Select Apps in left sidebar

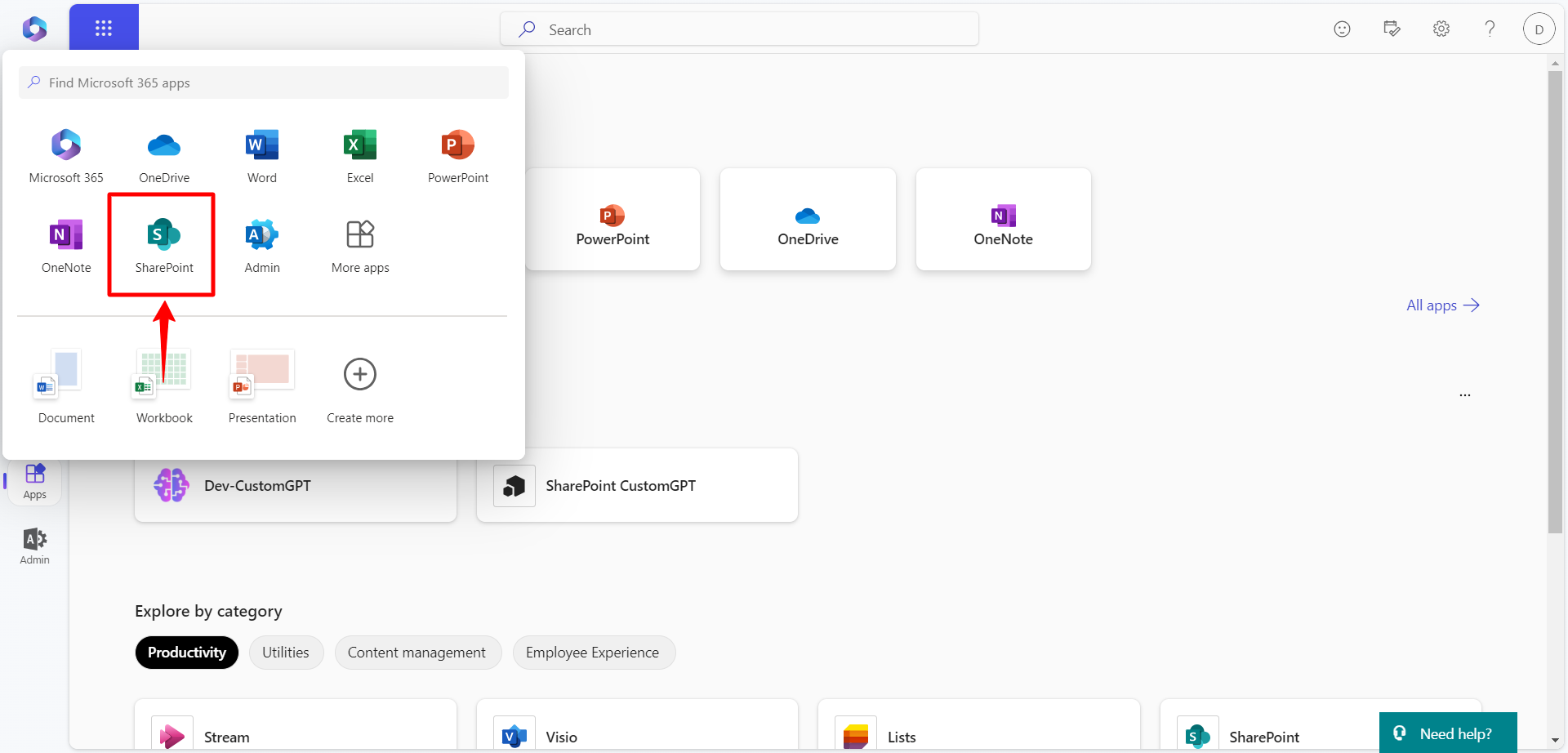pos(35,482)
